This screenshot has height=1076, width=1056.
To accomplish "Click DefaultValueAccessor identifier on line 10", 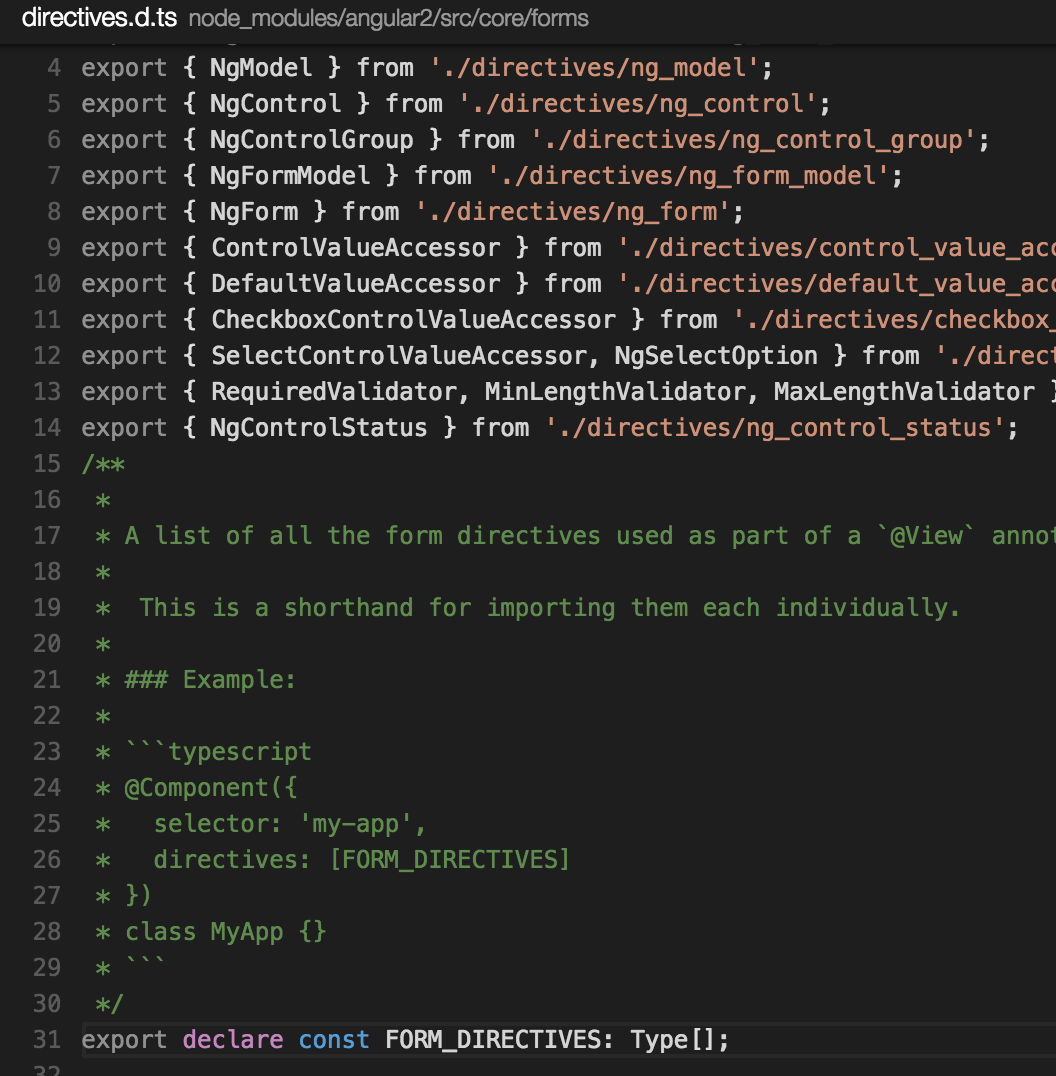I will click(x=355, y=283).
